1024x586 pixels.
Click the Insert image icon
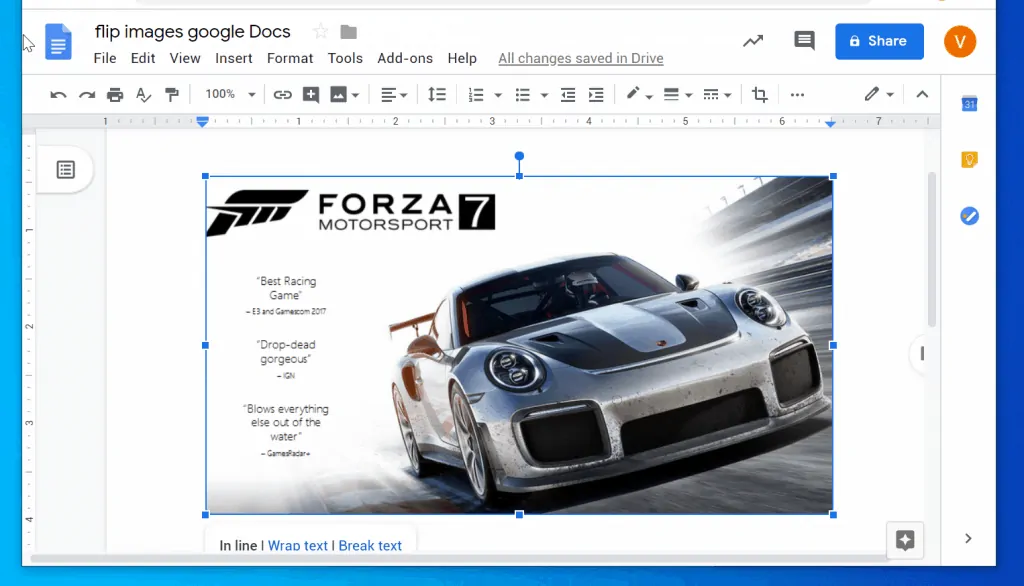pos(338,95)
